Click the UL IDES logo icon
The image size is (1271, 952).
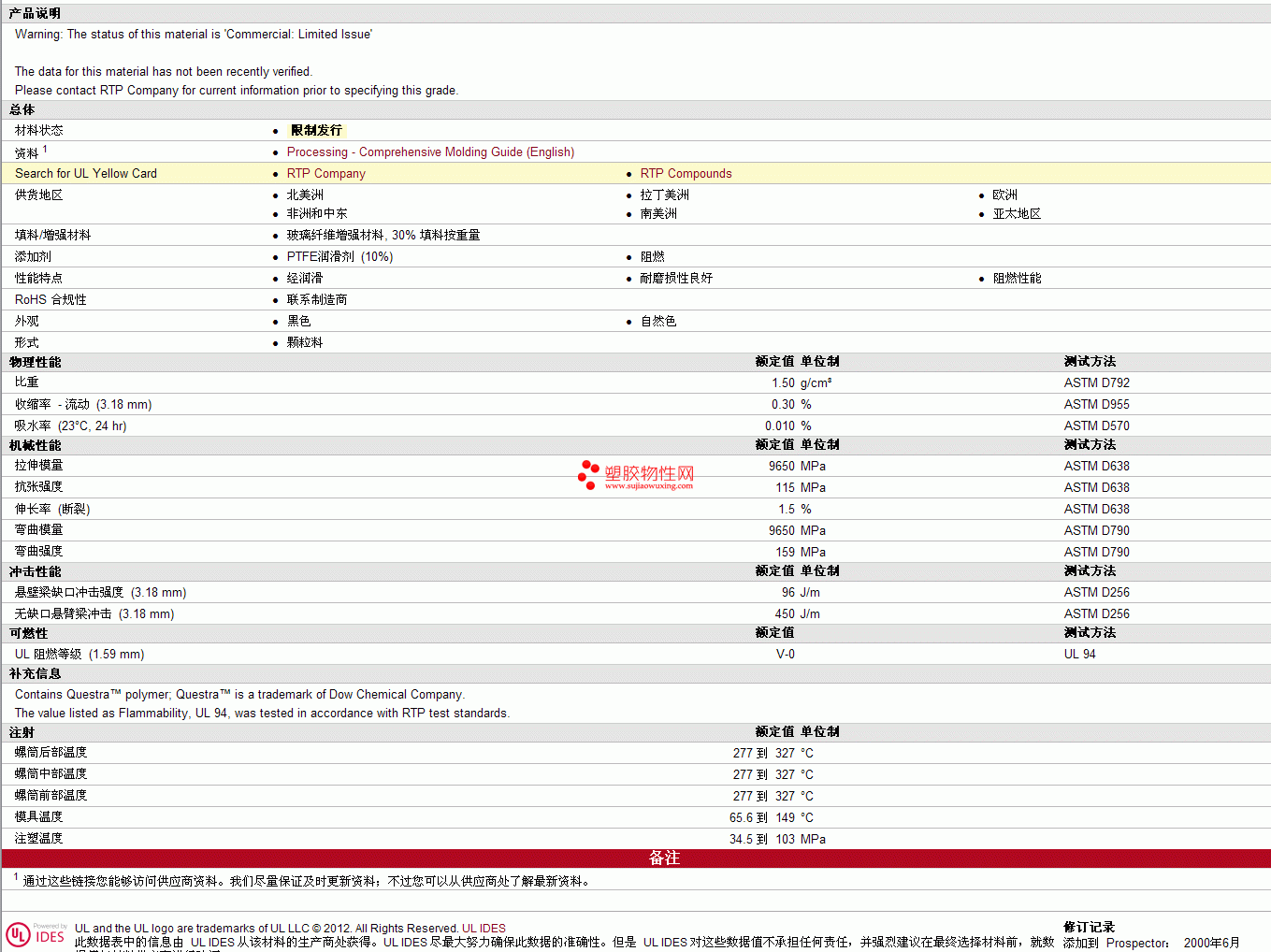pyautogui.click(x=36, y=934)
